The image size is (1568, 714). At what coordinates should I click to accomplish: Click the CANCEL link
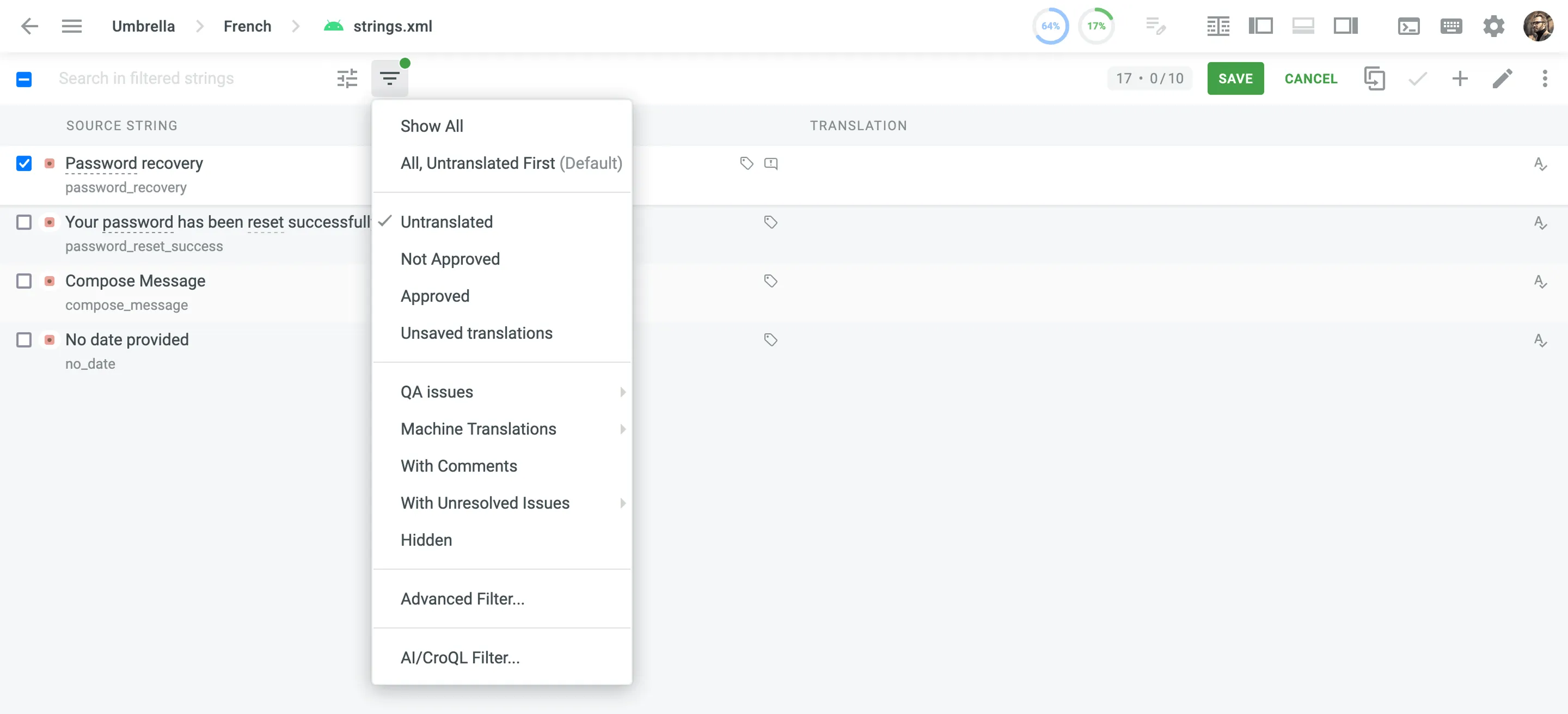[1311, 78]
